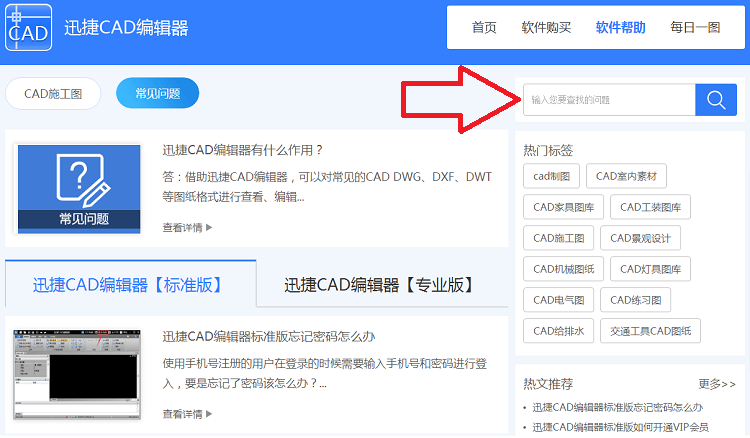Focus the 输入您要查找的问题 search field

609,99
